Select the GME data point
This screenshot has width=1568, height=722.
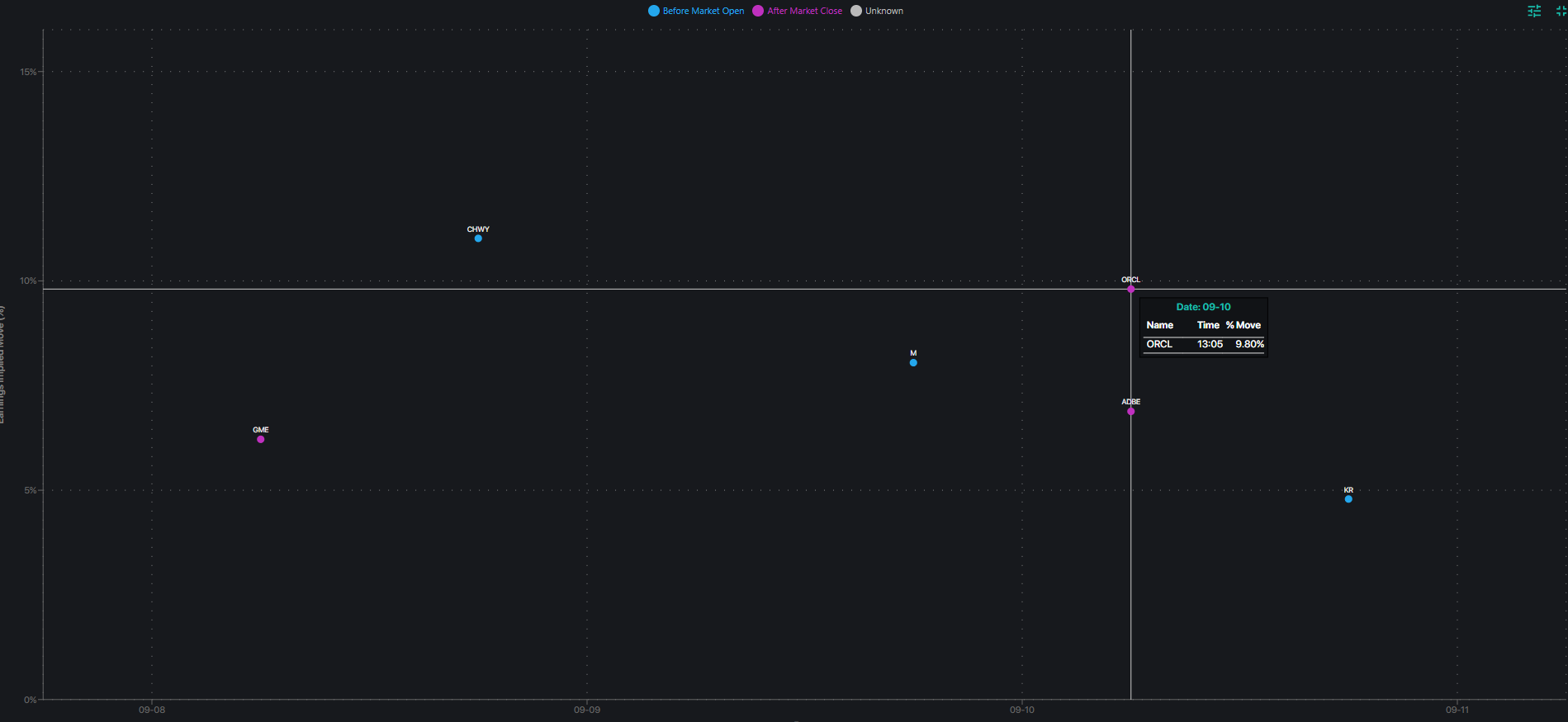pos(261,439)
